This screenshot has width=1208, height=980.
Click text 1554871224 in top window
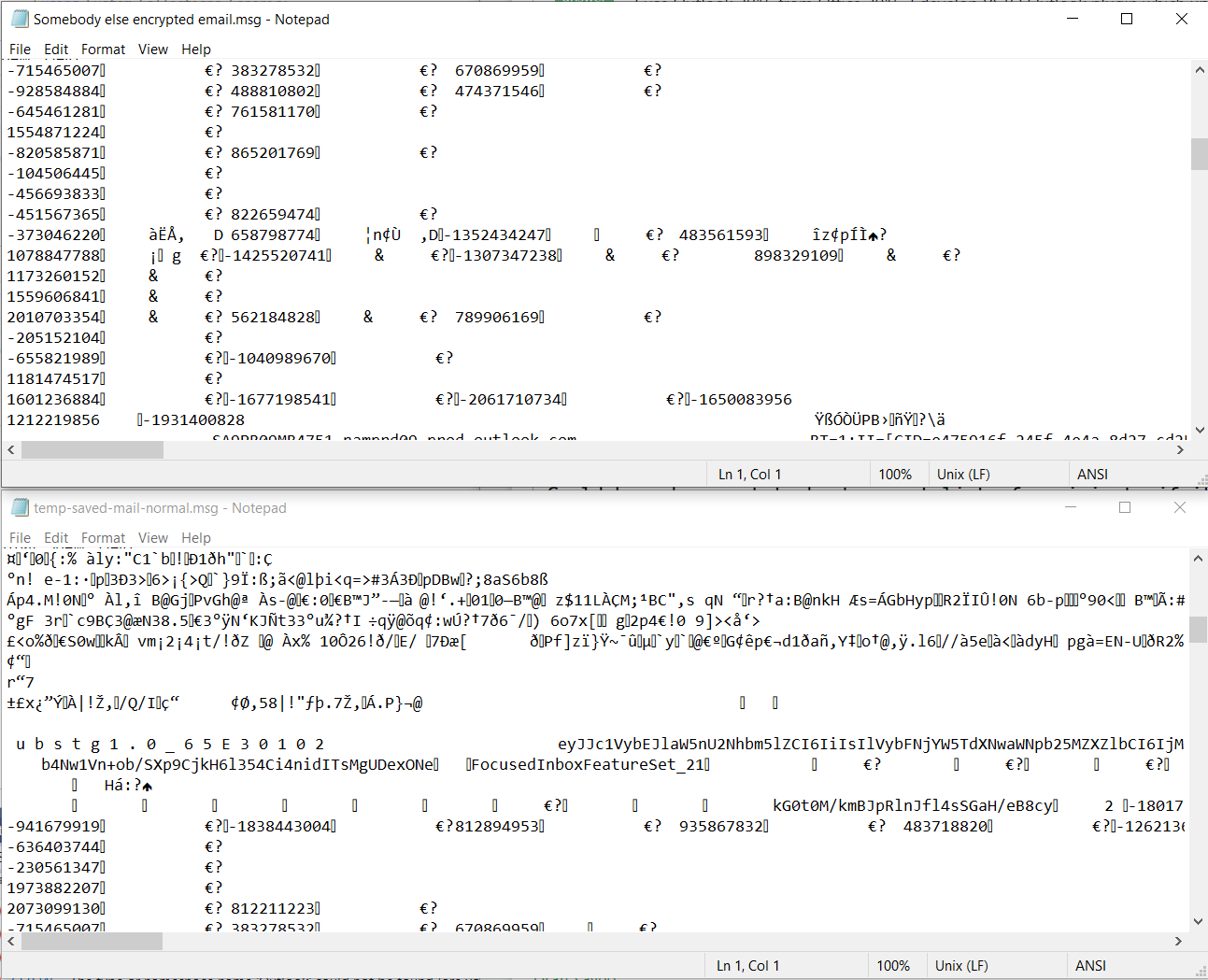coord(53,133)
